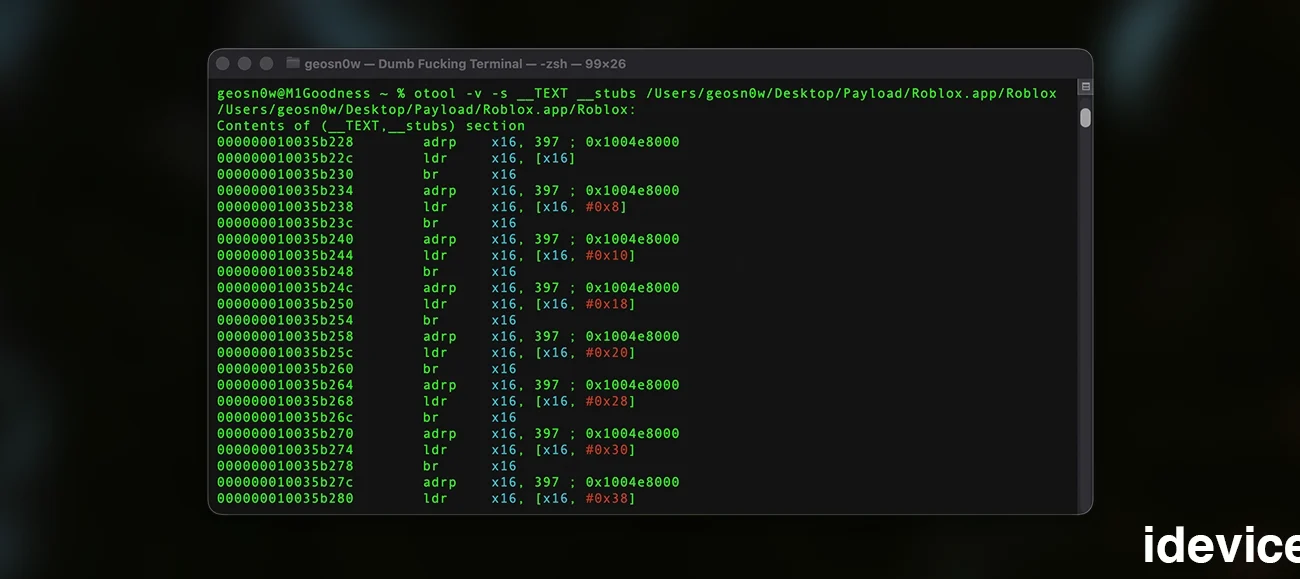Viewport: 1300px width, 579px height.
Task: Click address 000000010035b22c
Action: click(x=285, y=158)
